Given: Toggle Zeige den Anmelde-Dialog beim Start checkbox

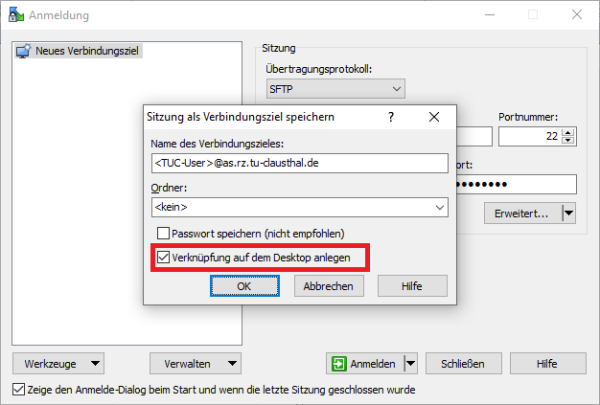Looking at the screenshot, I should pyautogui.click(x=18, y=389).
